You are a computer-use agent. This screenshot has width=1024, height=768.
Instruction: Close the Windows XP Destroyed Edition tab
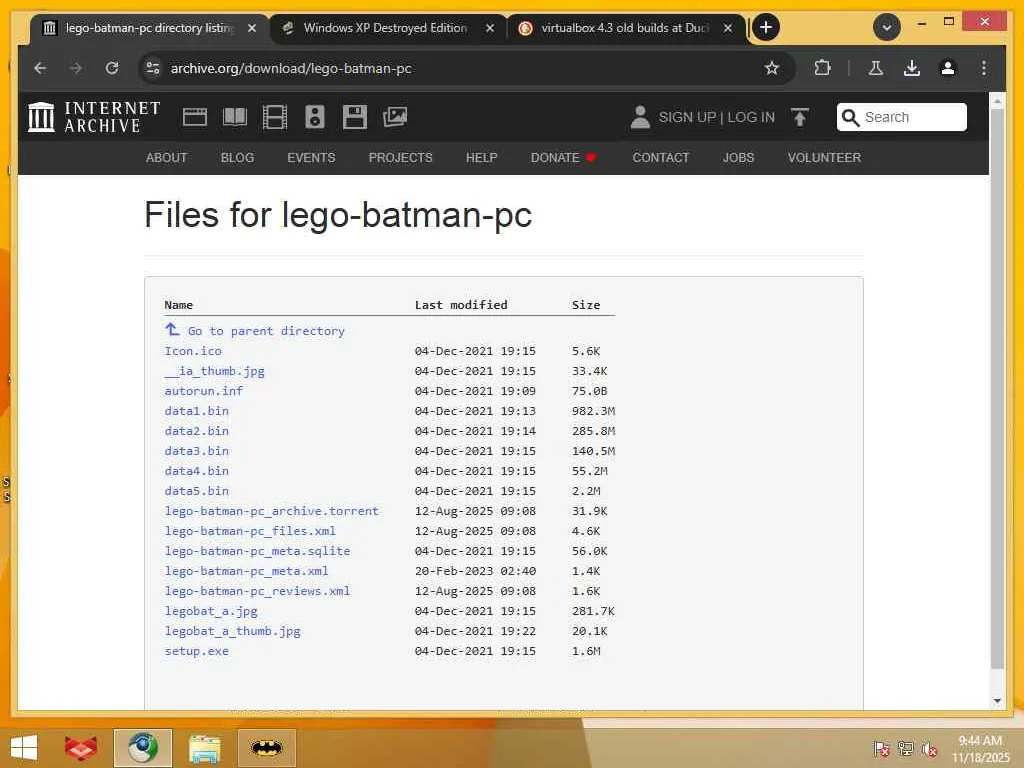490,28
